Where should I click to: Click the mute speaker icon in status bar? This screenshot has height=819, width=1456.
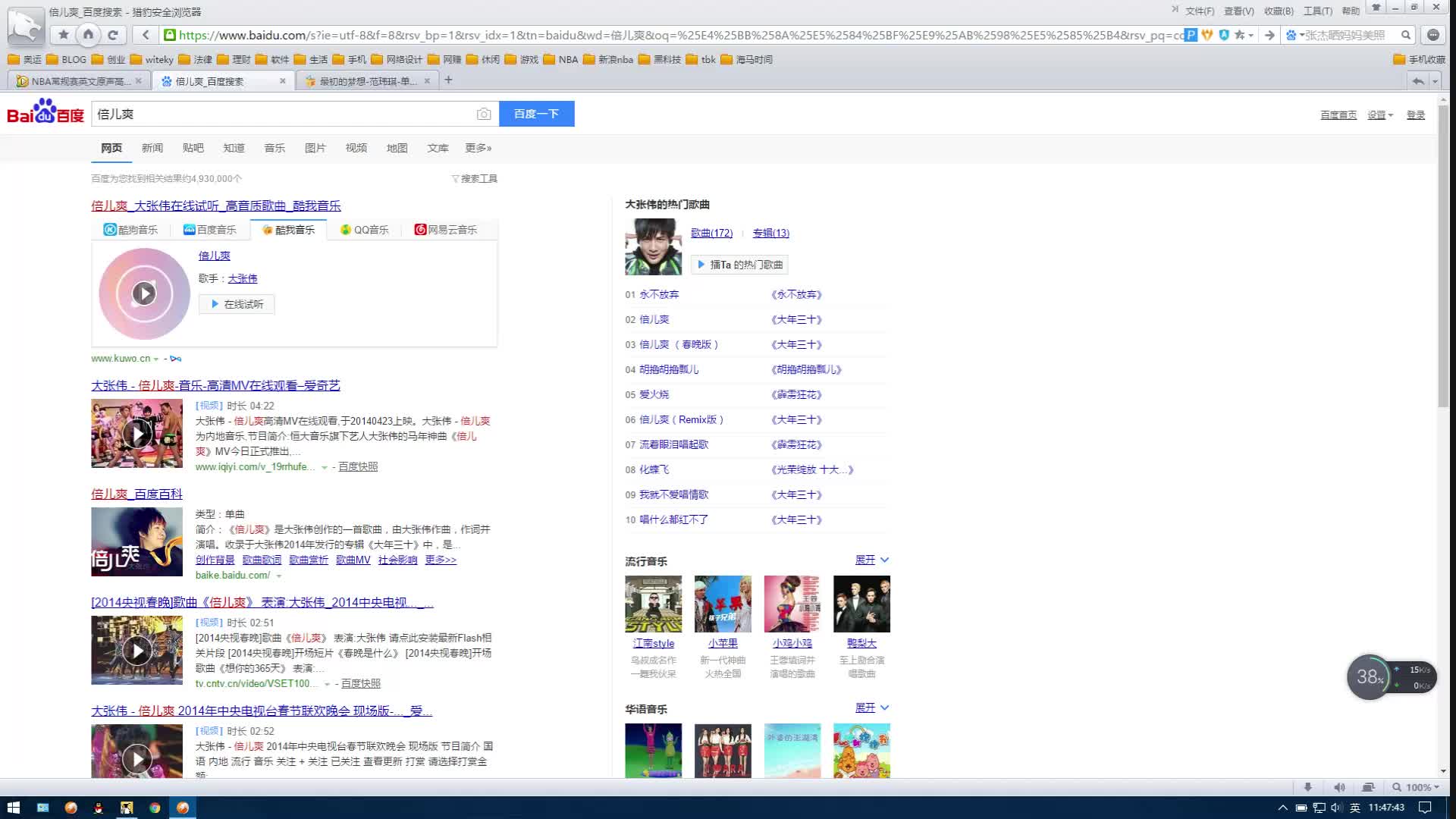click(1339, 787)
